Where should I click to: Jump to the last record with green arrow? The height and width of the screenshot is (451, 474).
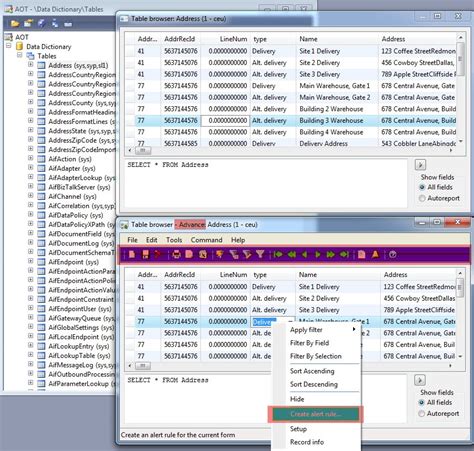[344, 255]
